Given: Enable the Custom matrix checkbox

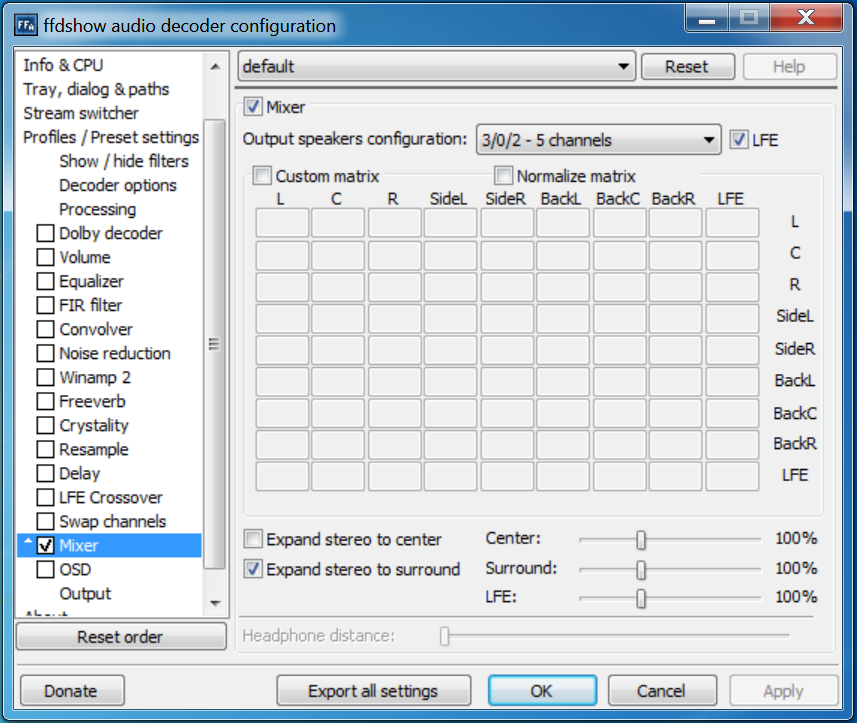Looking at the screenshot, I should pos(262,176).
